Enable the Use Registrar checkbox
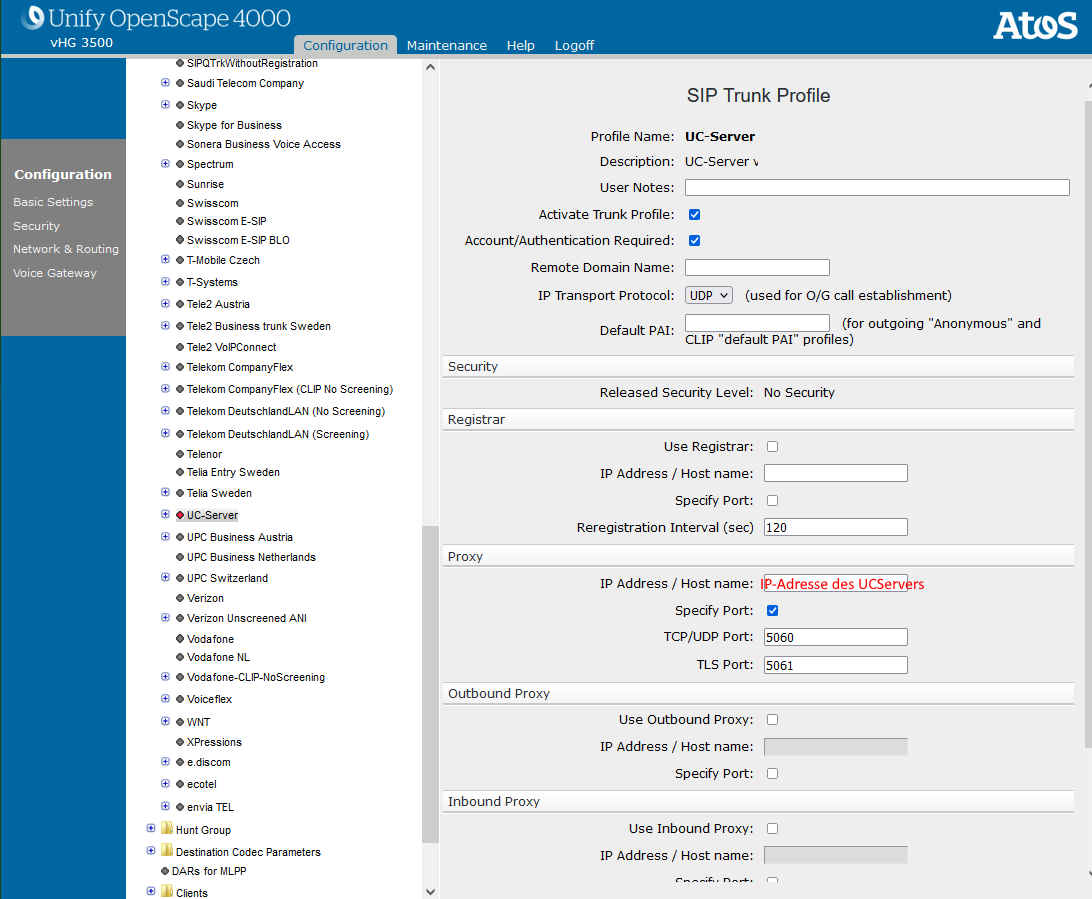The width and height of the screenshot is (1092, 899). pyautogui.click(x=772, y=446)
